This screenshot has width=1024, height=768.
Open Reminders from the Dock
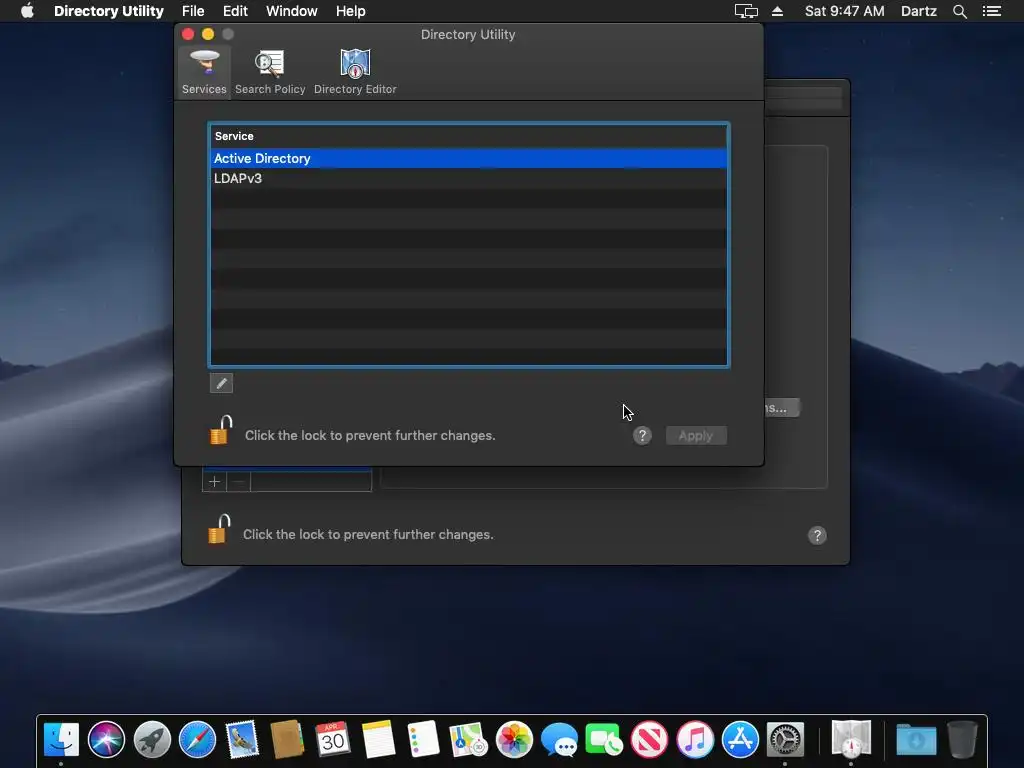[x=423, y=739]
